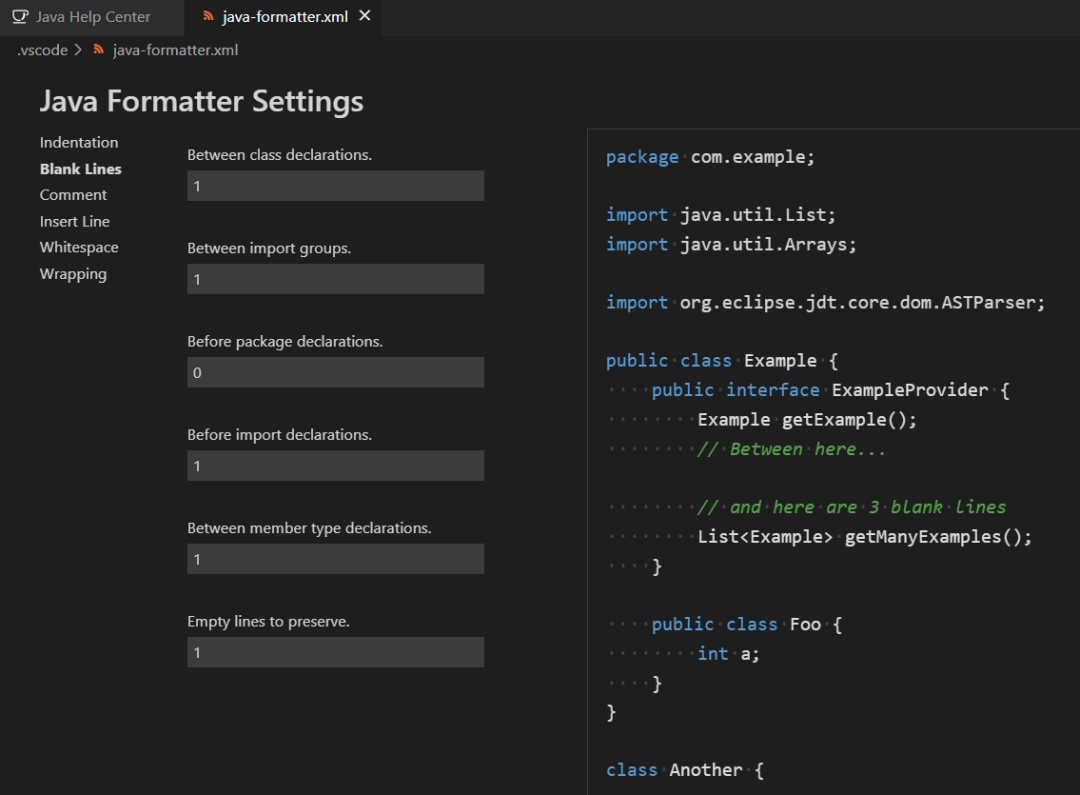Open the .vscode breadcrumb dropdown
The width and height of the screenshot is (1080, 795).
click(x=42, y=49)
